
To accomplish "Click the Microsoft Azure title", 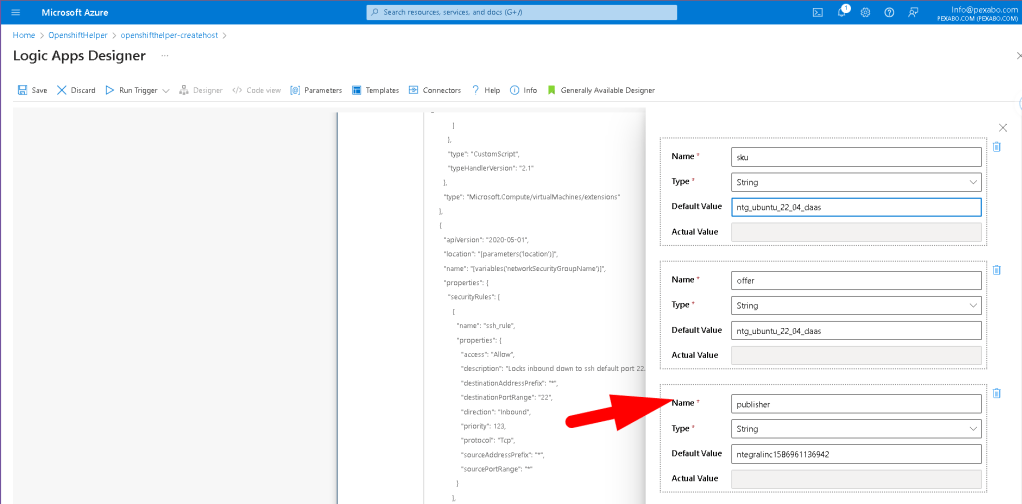I will point(75,12).
